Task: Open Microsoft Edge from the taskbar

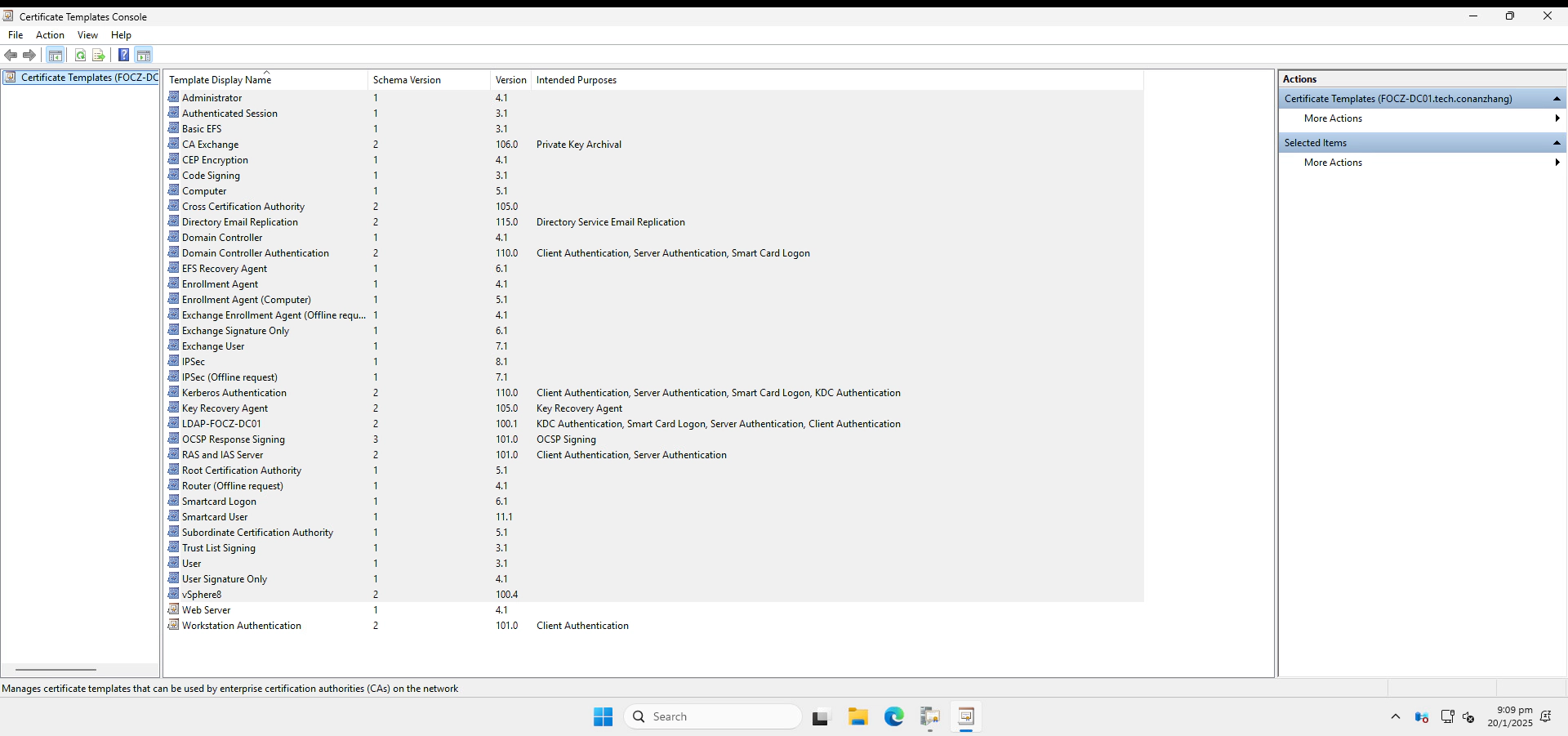Action: (x=894, y=716)
